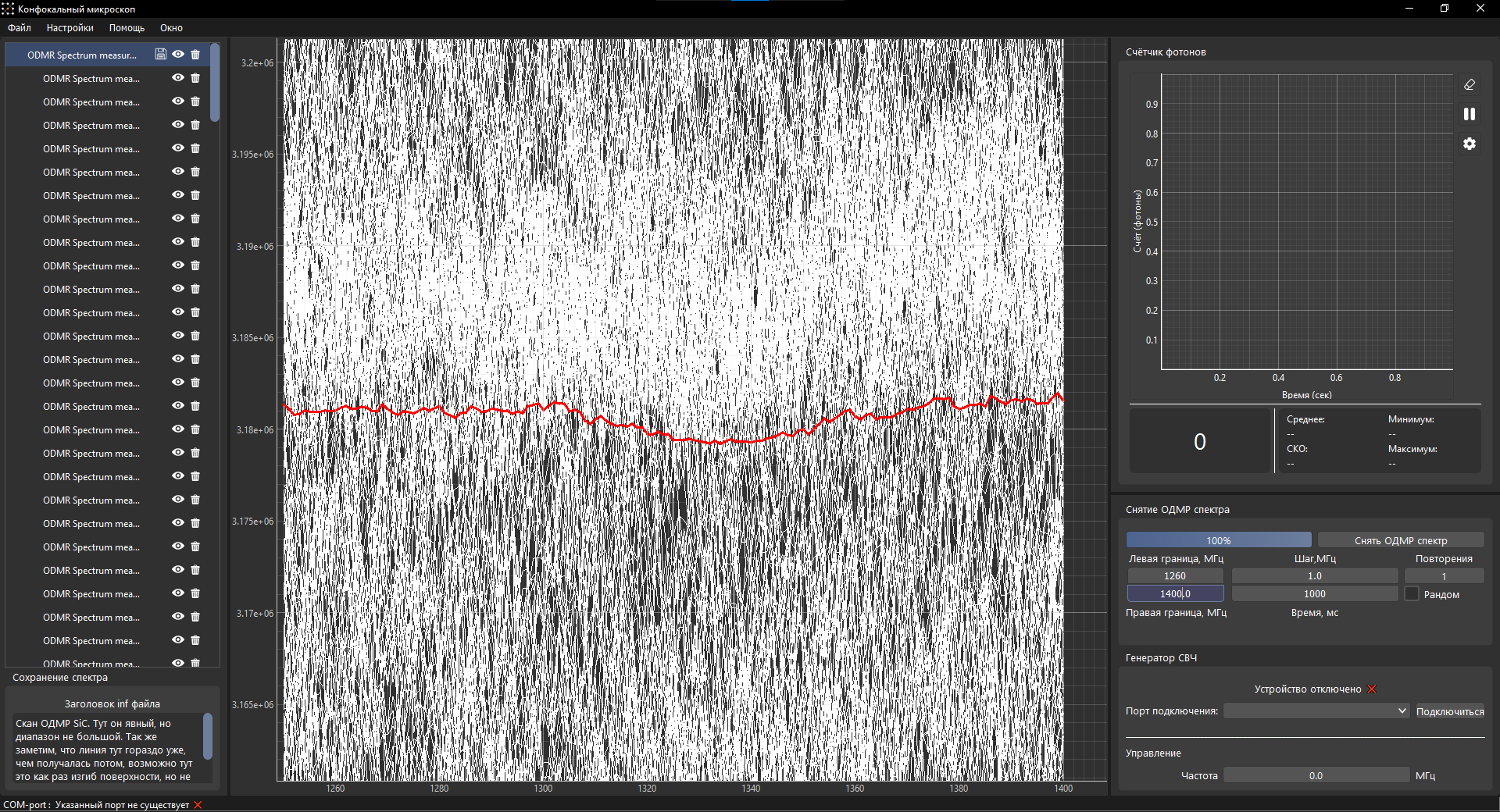Enable the Рандом checkbox
The width and height of the screenshot is (1500, 812).
pos(1412,594)
